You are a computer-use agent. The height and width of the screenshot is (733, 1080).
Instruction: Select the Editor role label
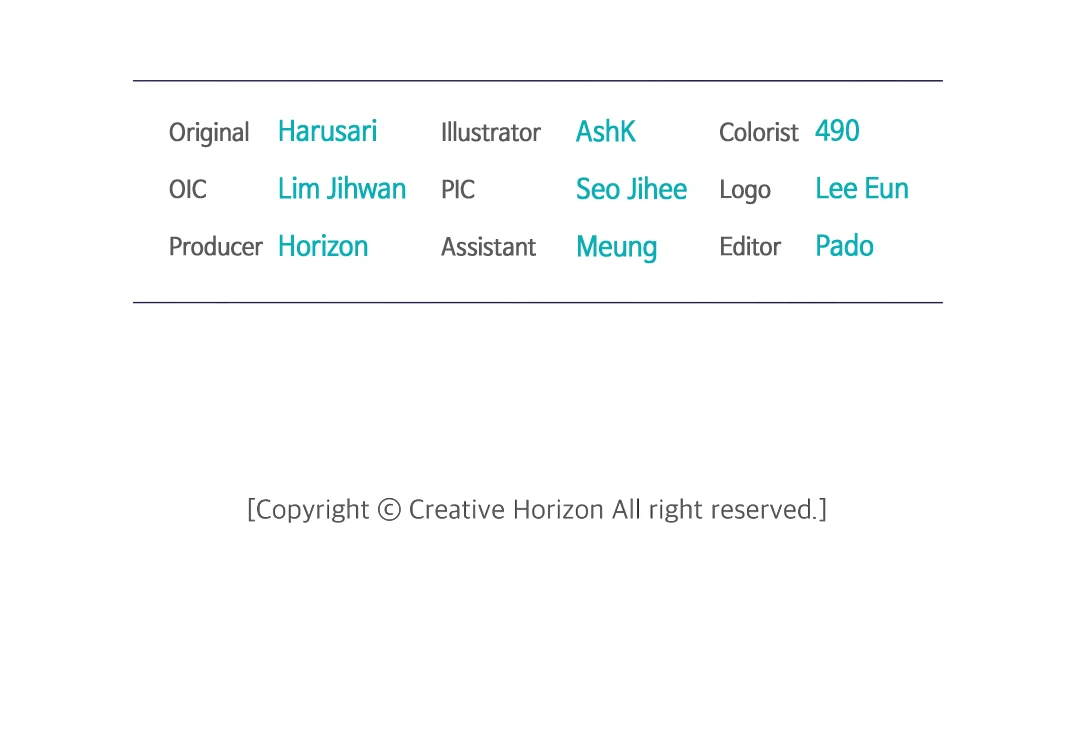coord(750,247)
